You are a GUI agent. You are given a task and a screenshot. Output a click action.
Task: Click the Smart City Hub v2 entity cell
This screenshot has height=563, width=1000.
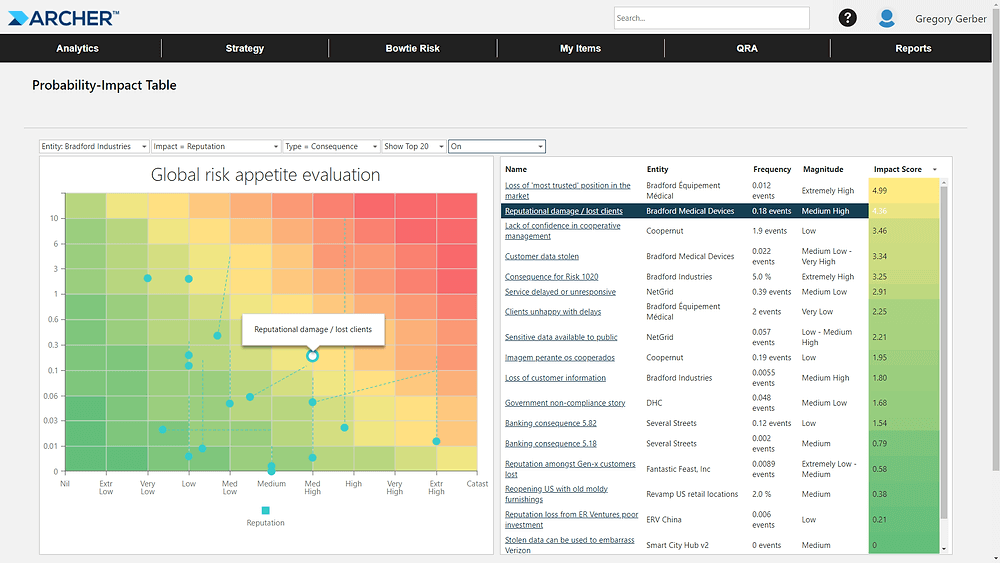677,545
